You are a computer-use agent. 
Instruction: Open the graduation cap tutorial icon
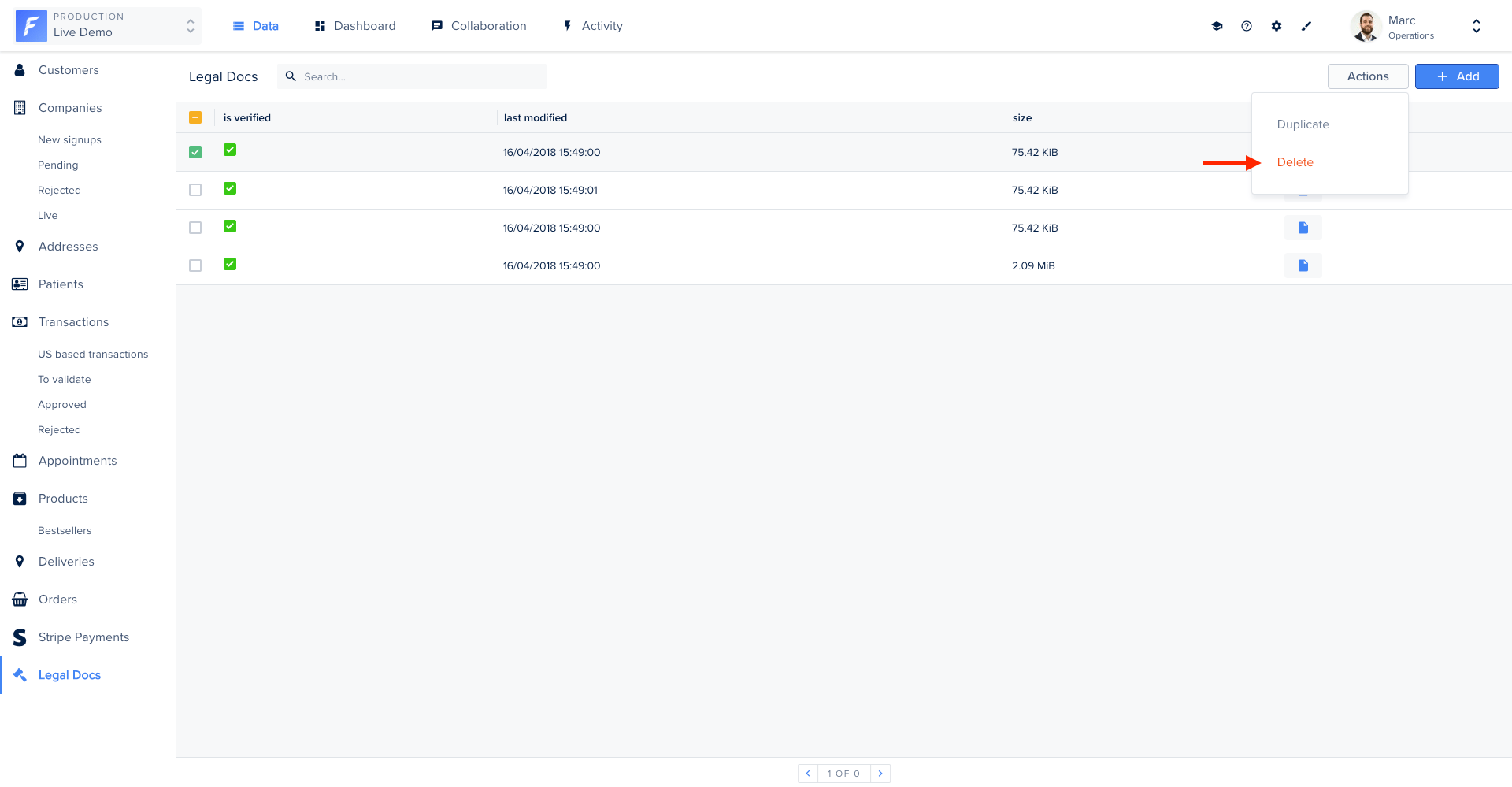(x=1217, y=26)
